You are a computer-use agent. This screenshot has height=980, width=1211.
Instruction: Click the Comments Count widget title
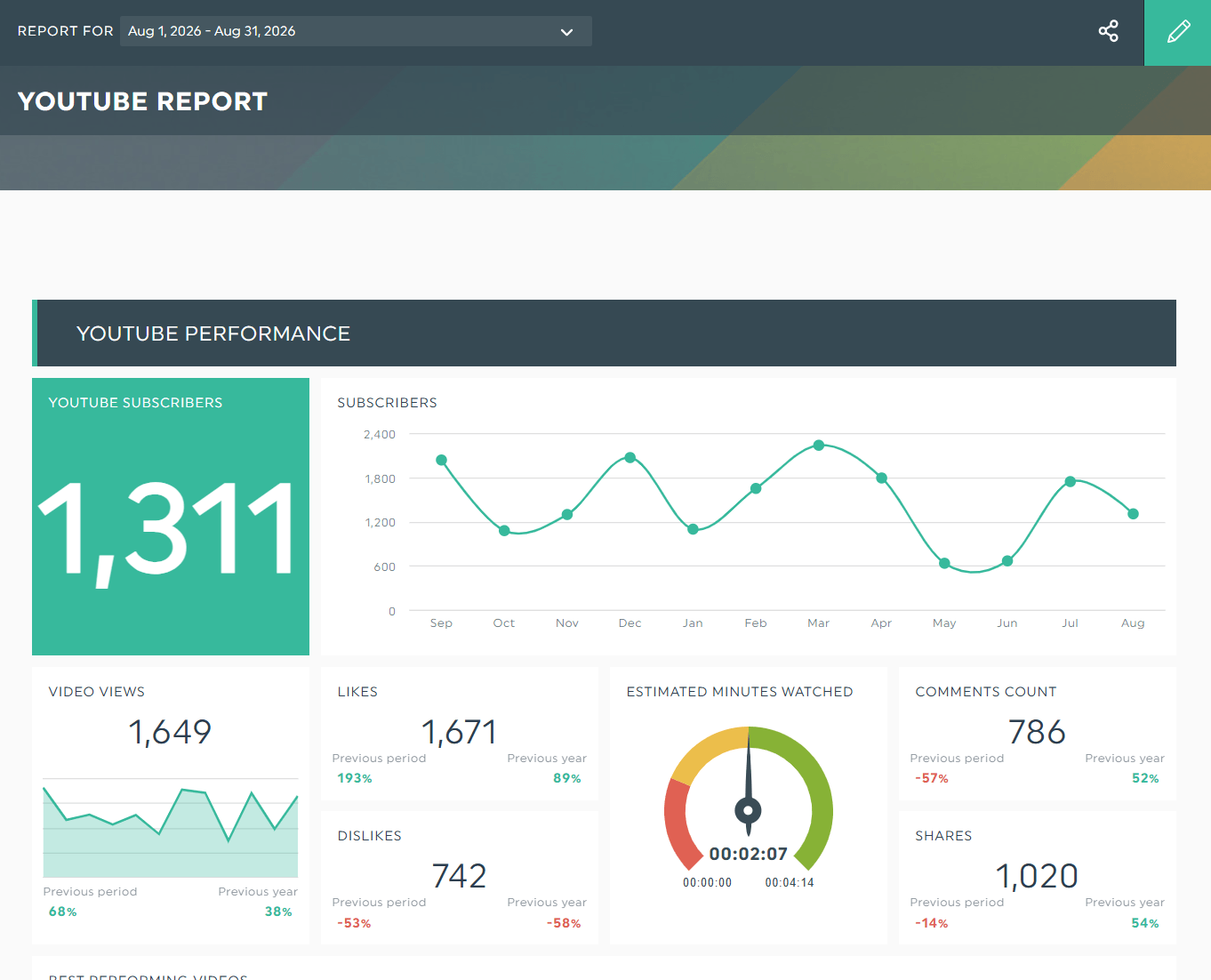coord(986,692)
